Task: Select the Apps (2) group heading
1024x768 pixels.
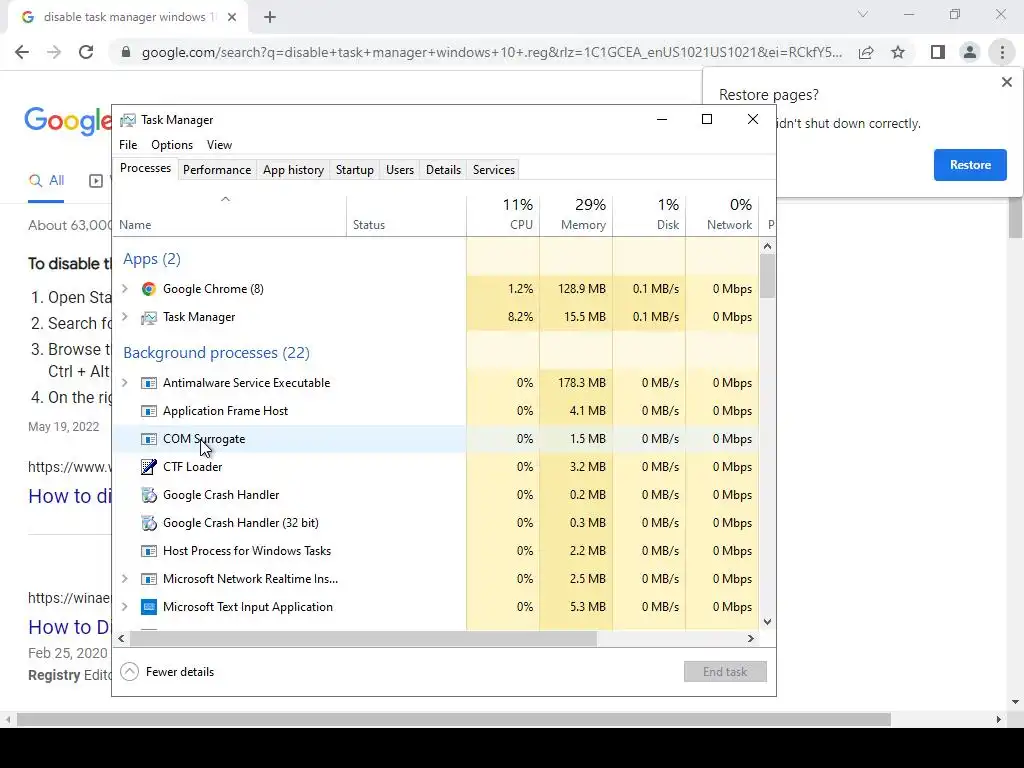Action: pos(152,259)
